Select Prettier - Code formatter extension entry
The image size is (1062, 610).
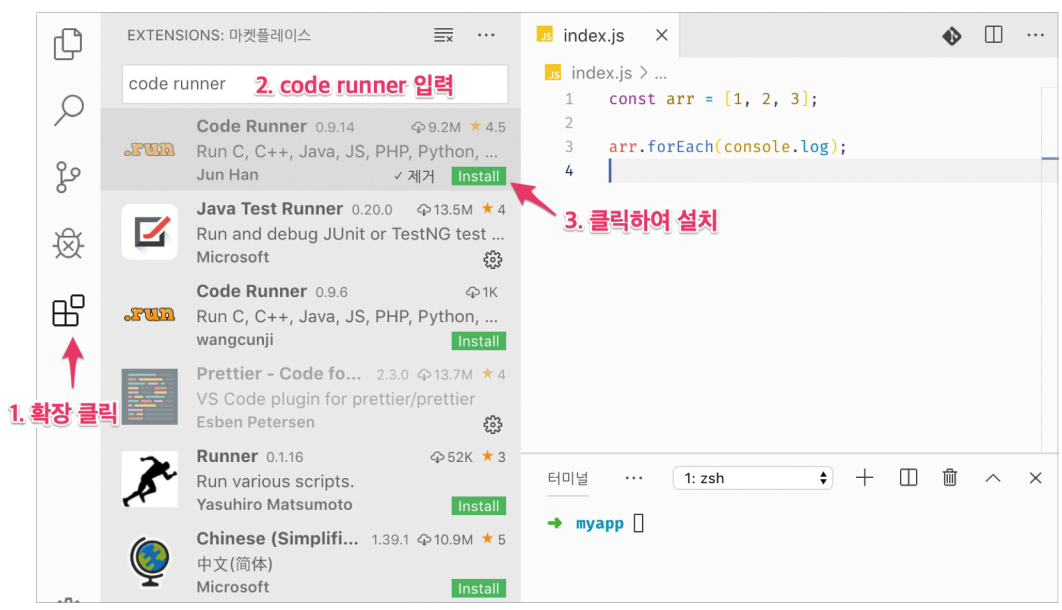[311, 397]
